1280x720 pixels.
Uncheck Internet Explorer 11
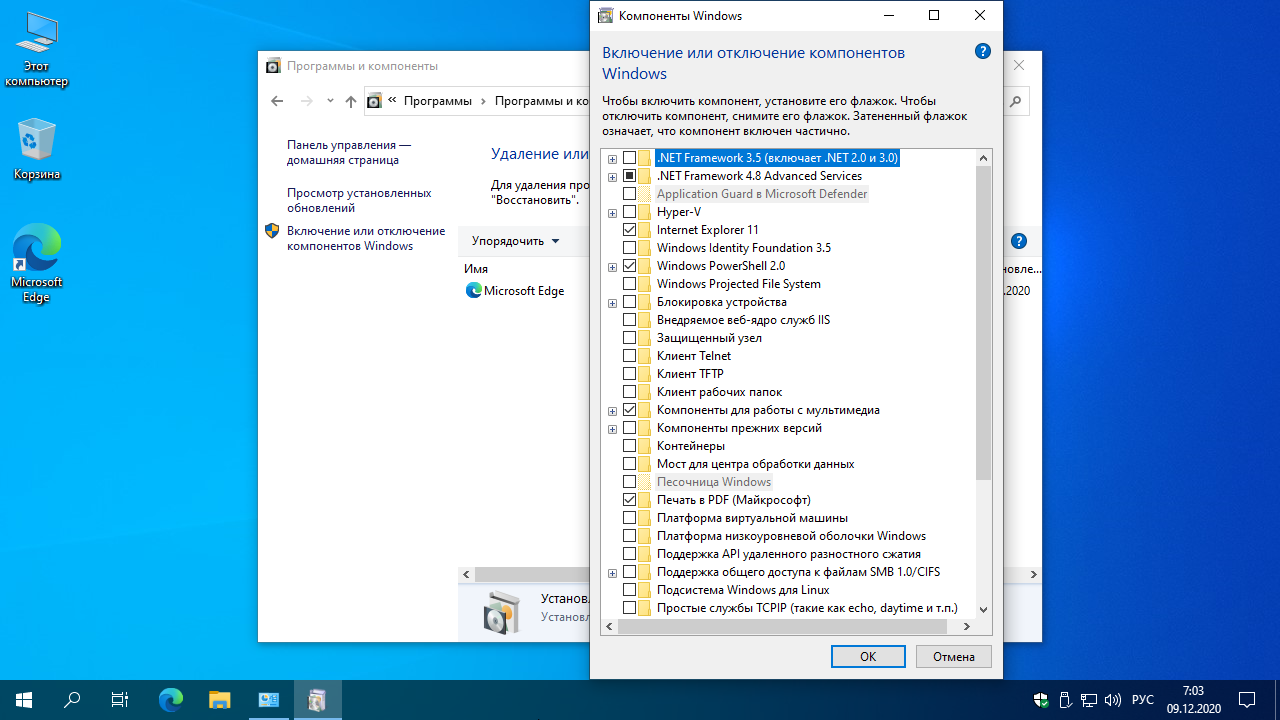629,230
